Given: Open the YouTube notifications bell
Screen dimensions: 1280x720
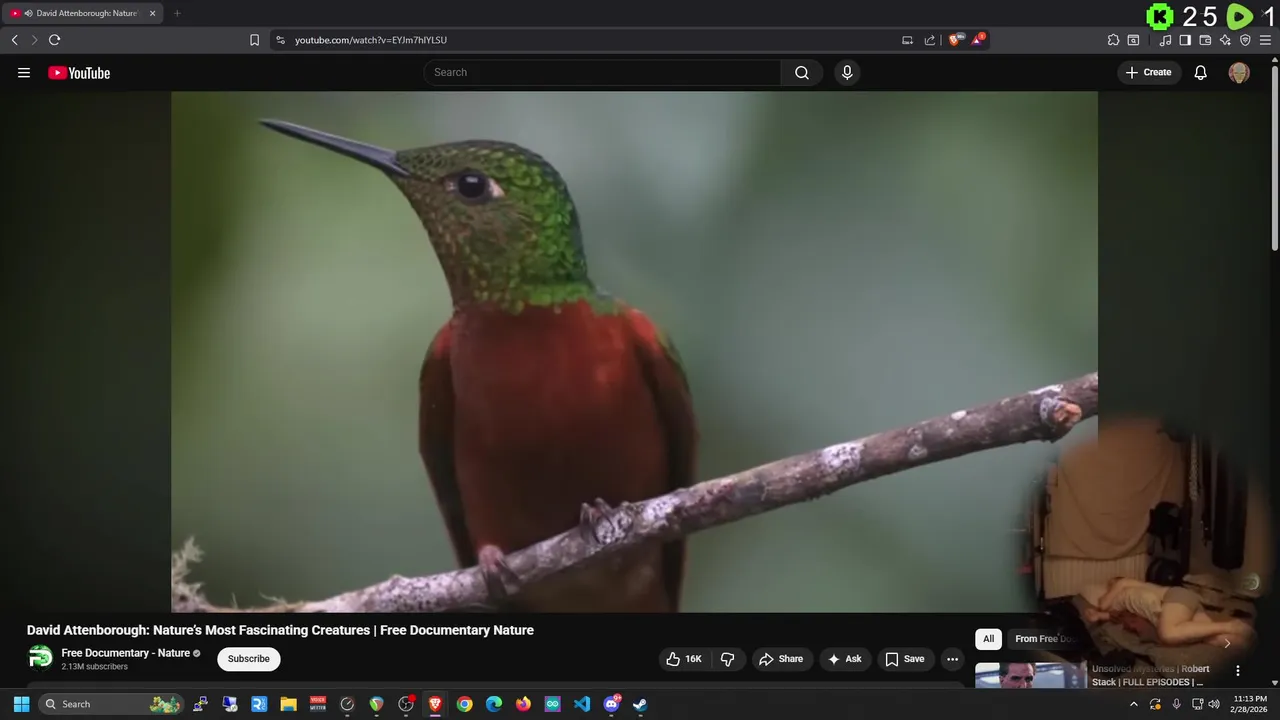Looking at the screenshot, I should click(x=1201, y=72).
